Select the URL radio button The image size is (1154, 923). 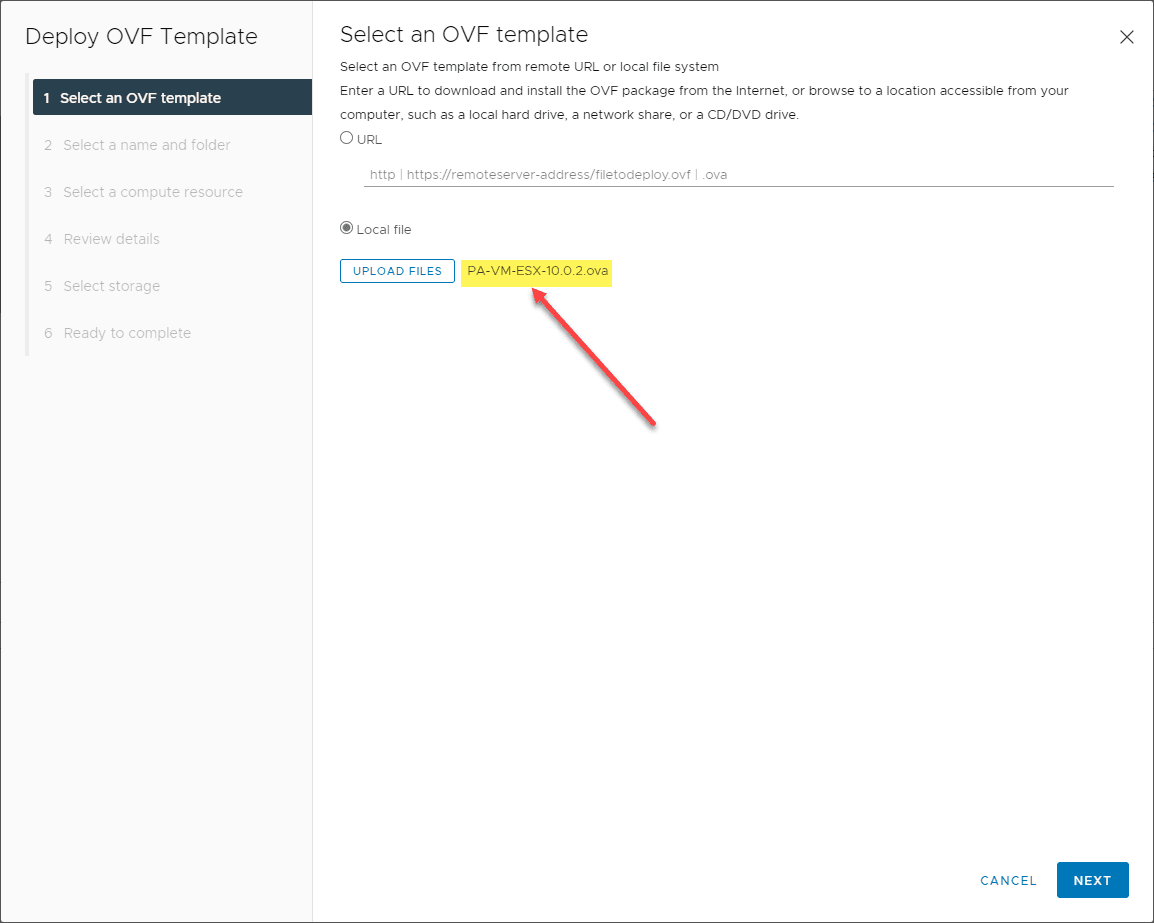[x=347, y=138]
